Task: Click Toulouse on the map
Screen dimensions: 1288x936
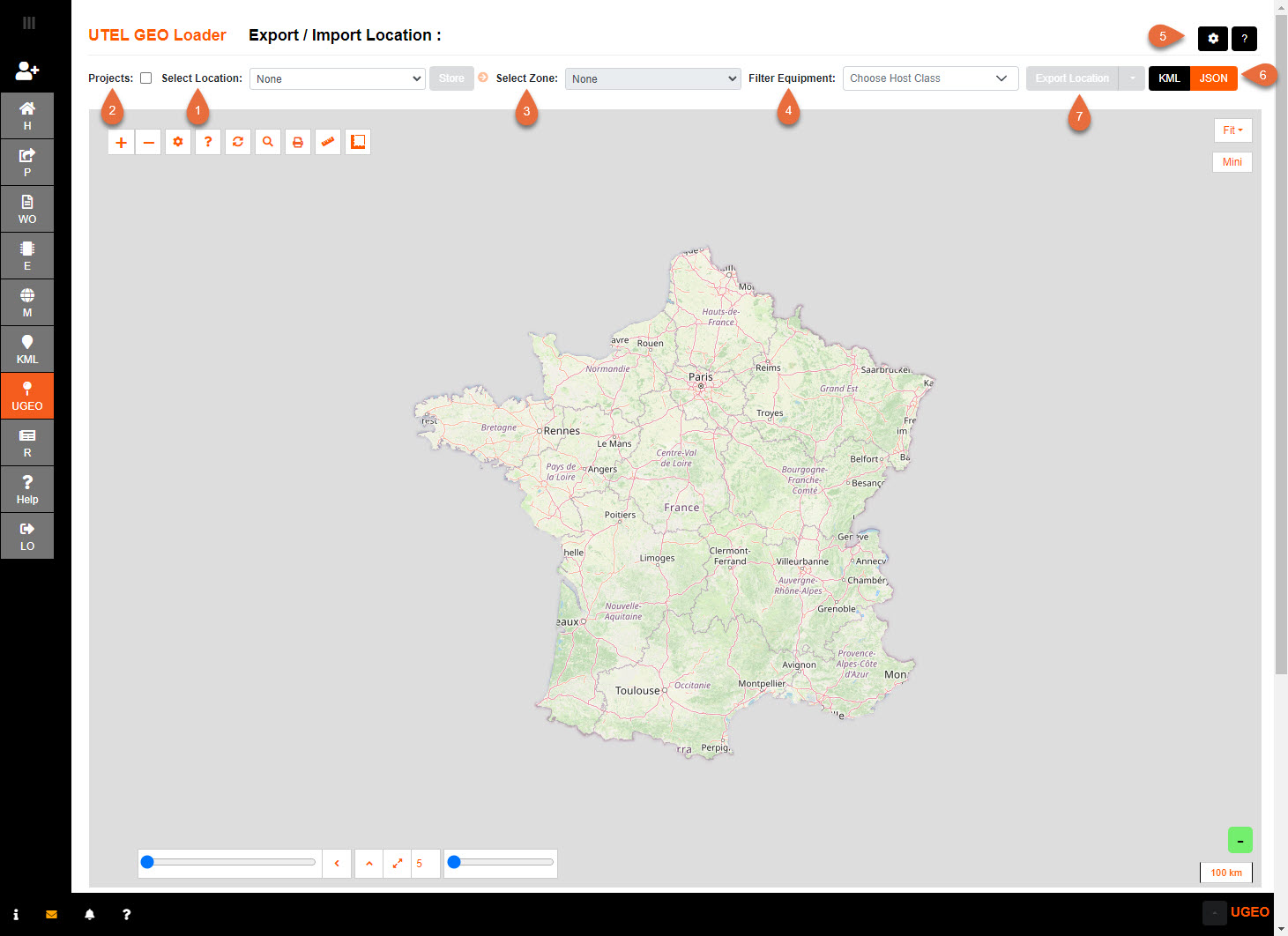Action: pos(637,691)
